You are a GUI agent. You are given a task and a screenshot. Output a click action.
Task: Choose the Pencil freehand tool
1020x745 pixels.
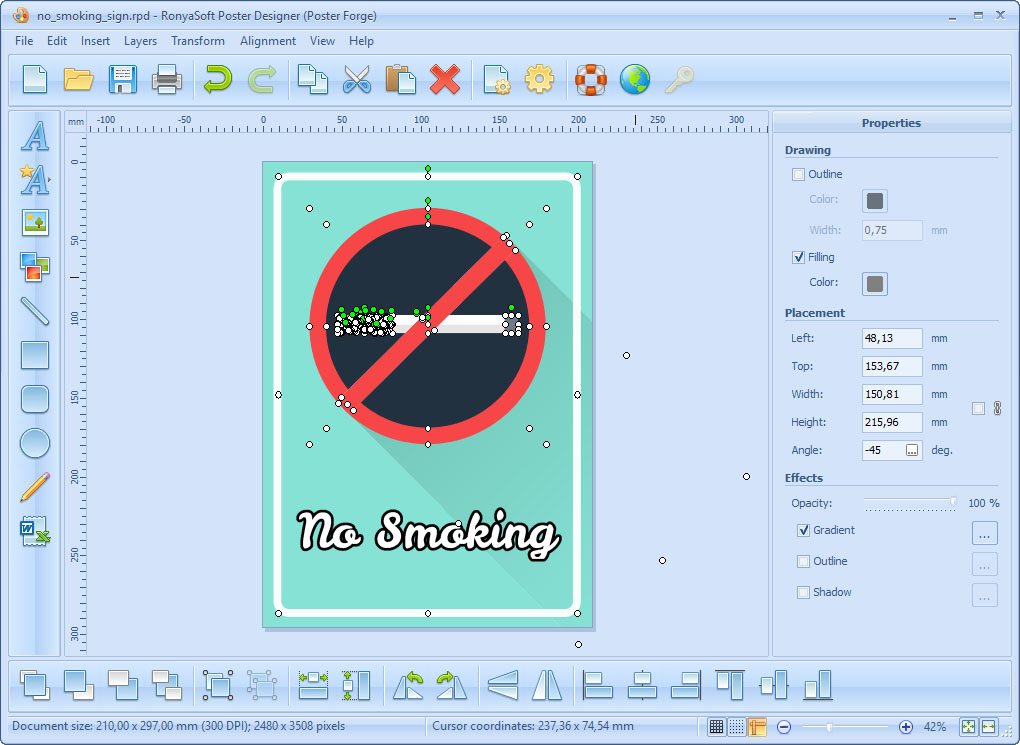pos(35,487)
